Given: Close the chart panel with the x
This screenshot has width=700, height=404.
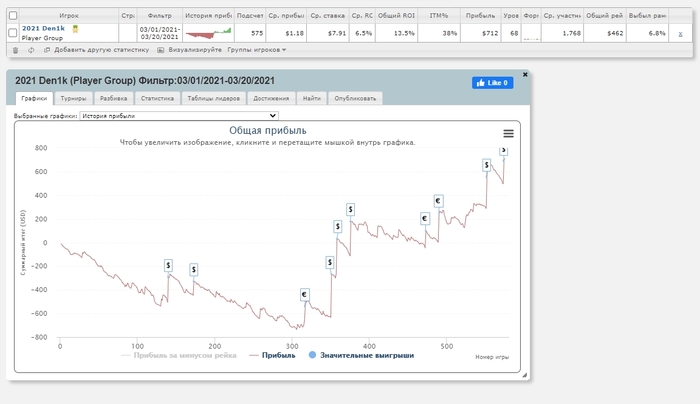Looking at the screenshot, I should pyautogui.click(x=525, y=75).
